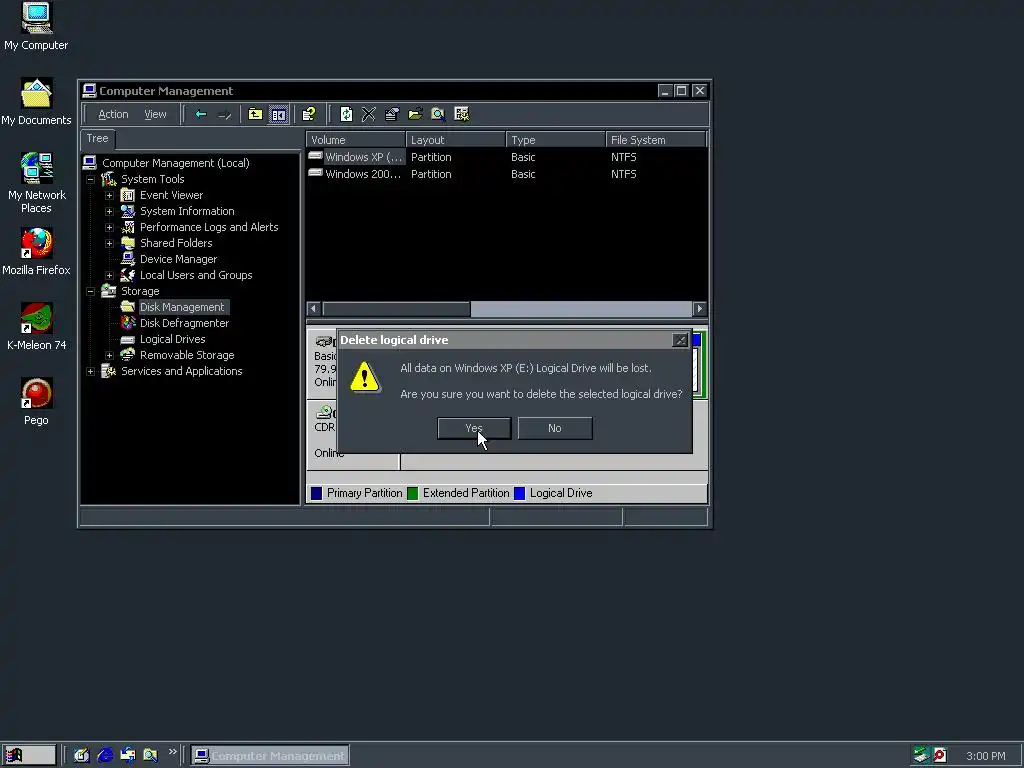This screenshot has height=768, width=1024.
Task: Click Internet Explorer quick launch icon
Action: click(x=105, y=756)
